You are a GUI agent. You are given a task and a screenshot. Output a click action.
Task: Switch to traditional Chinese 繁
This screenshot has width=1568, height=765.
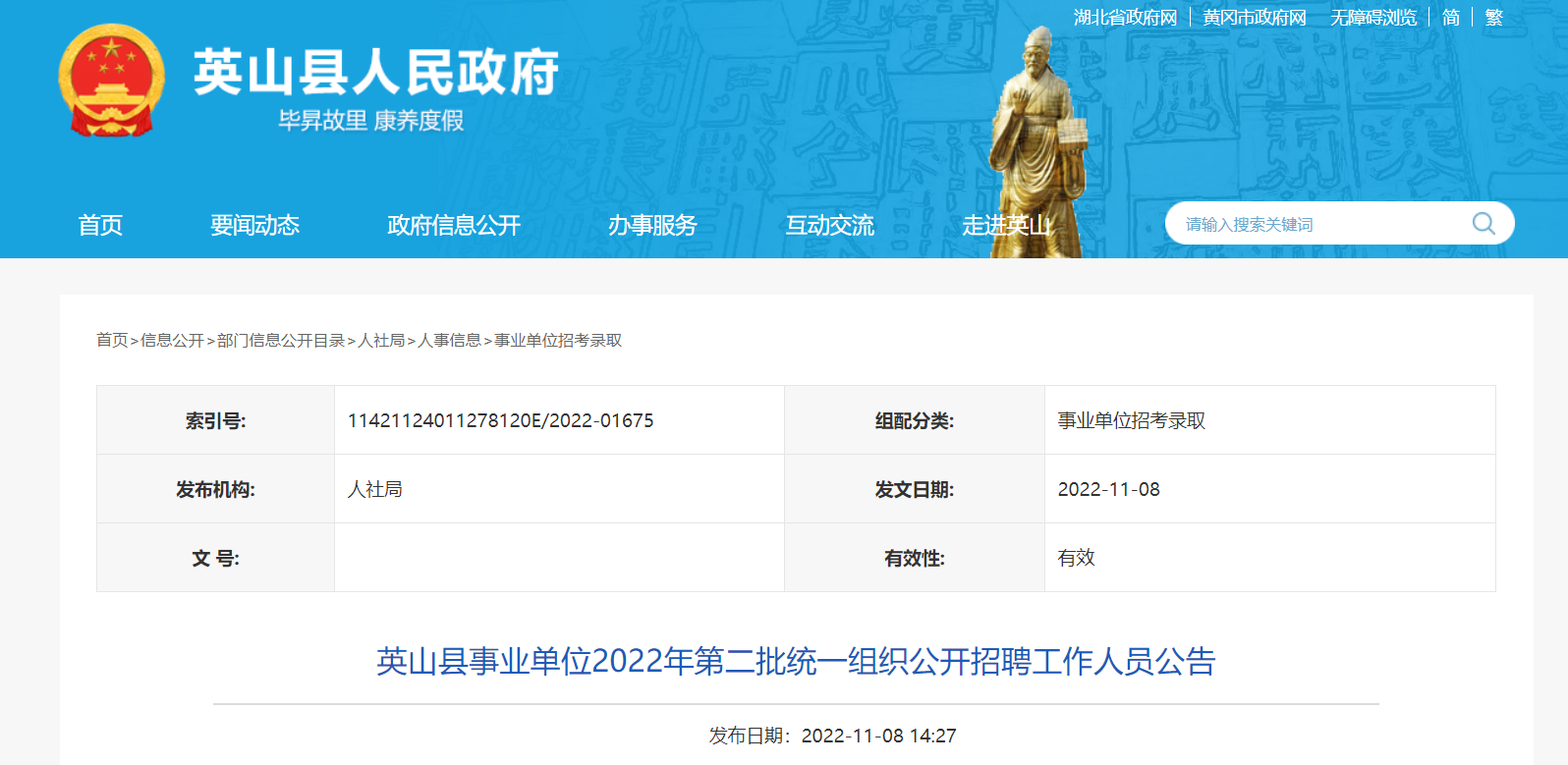coord(1494,18)
